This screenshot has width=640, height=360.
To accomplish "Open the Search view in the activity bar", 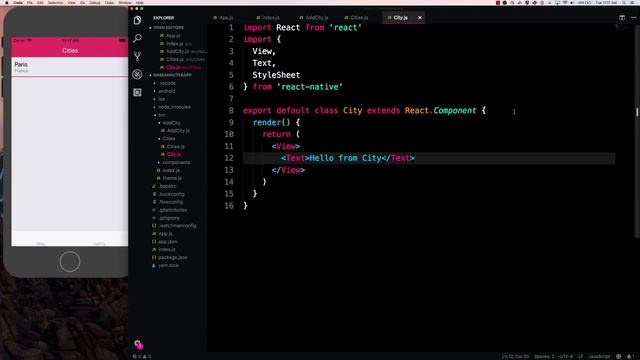I will pyautogui.click(x=137, y=38).
